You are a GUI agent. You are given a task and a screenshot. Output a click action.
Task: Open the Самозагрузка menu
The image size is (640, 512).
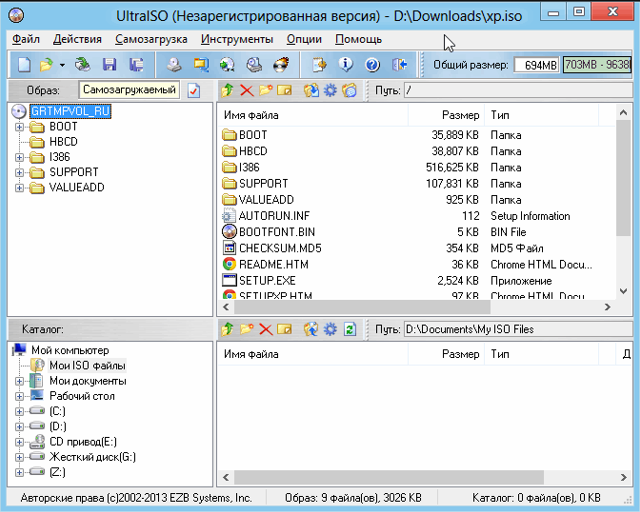[x=151, y=39]
